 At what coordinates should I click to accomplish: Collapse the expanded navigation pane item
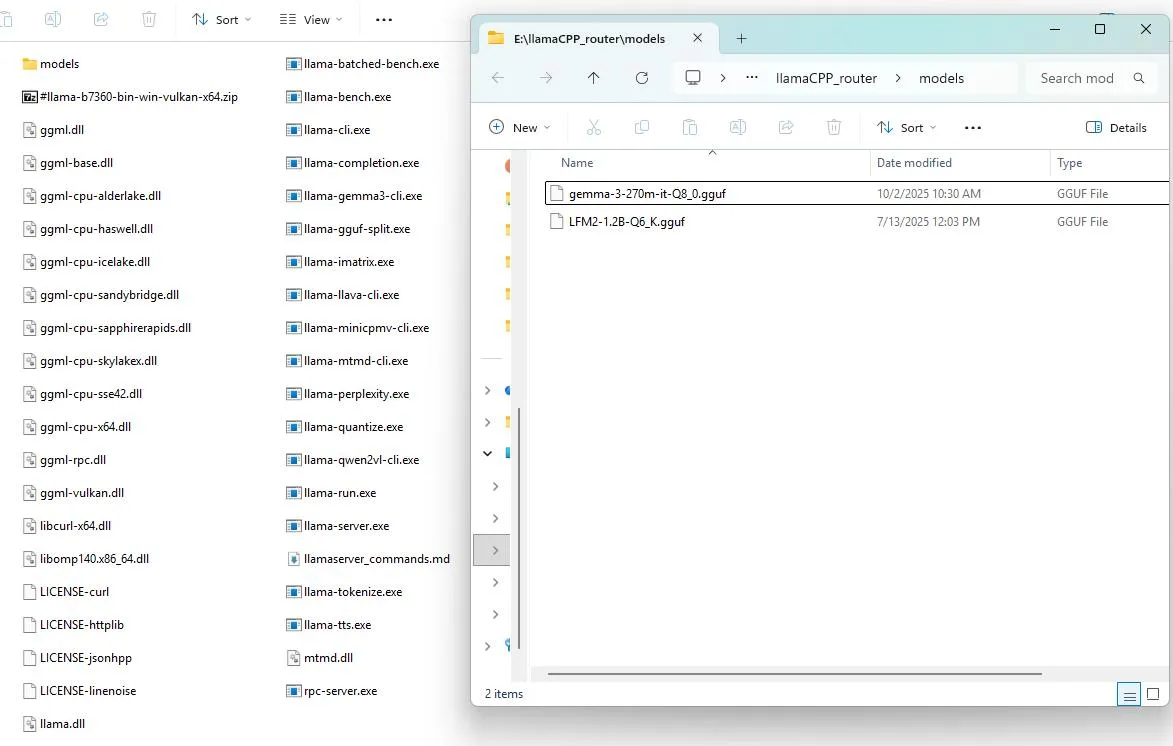(x=488, y=453)
